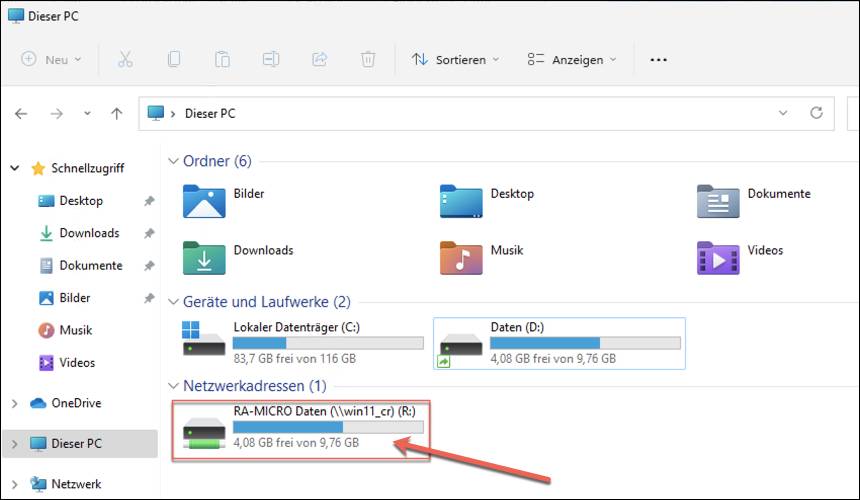Collapse the Geräte und Laufwerke group

point(173,302)
